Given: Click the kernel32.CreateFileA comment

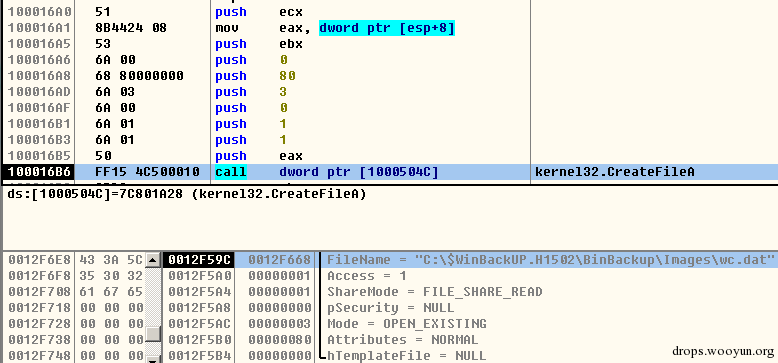Looking at the screenshot, I should [615, 172].
